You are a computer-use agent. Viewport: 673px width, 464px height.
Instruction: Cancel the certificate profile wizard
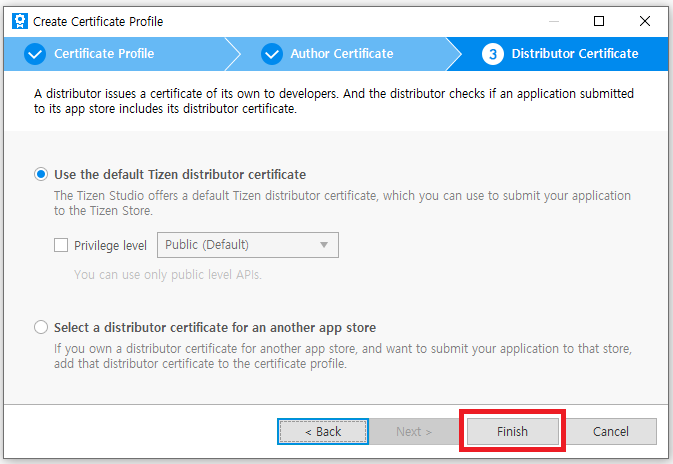[x=611, y=431]
